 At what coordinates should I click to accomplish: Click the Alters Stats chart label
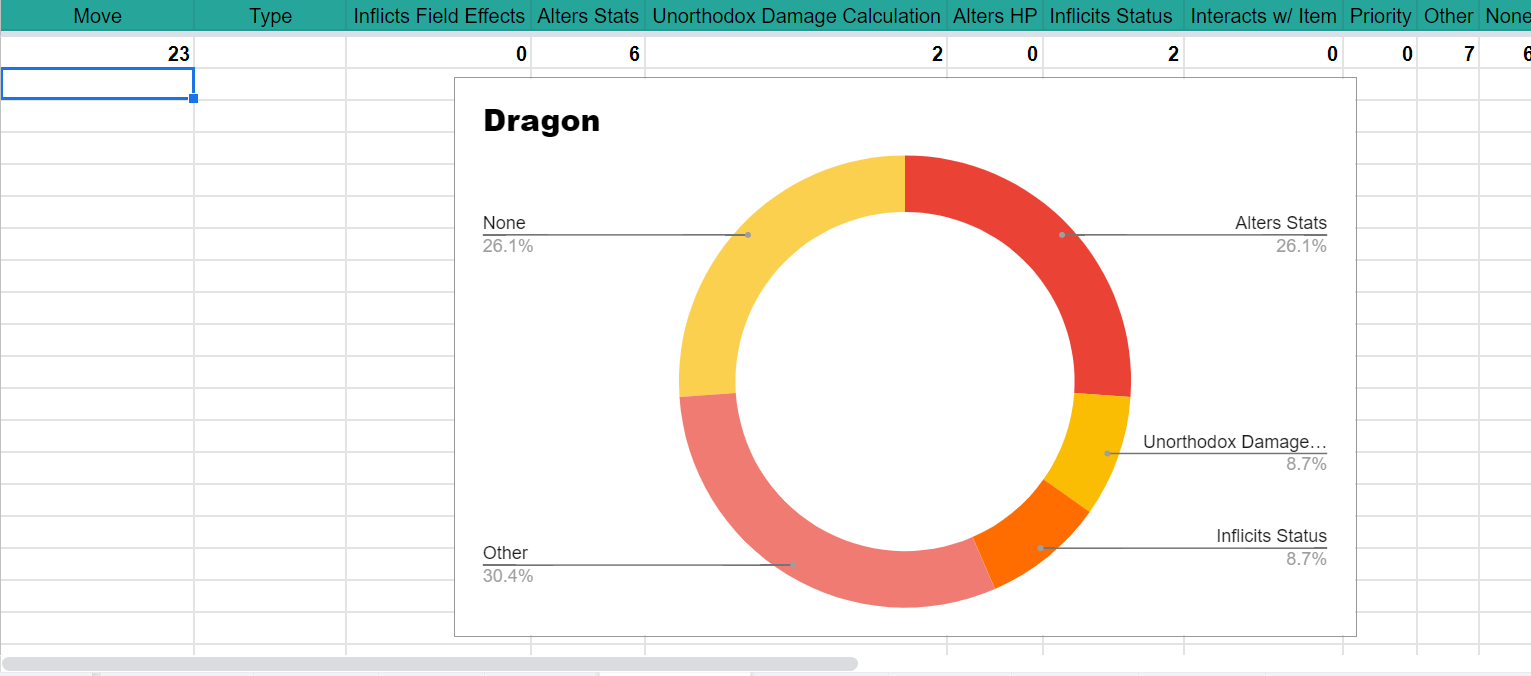coord(1281,223)
